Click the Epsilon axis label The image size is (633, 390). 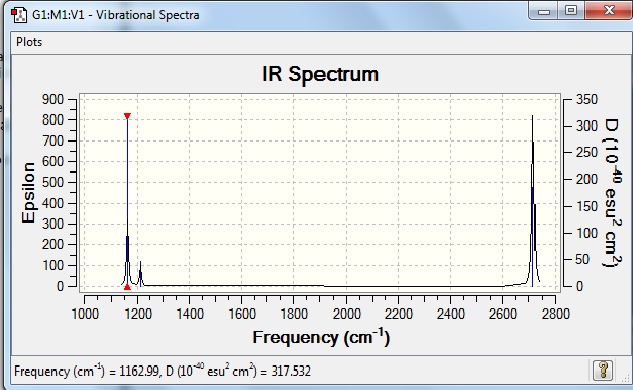click(x=28, y=193)
